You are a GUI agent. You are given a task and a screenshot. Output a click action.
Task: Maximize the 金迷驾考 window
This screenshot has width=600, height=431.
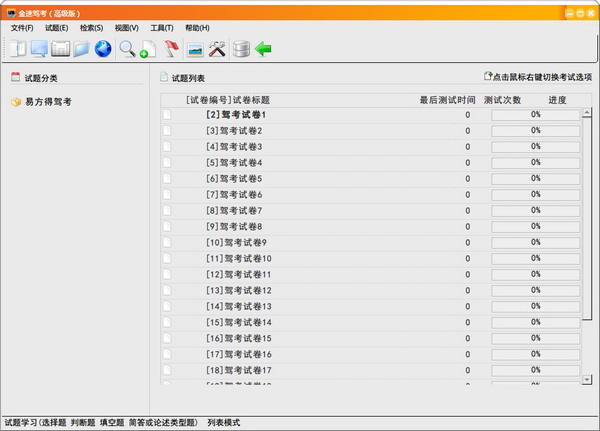click(x=580, y=13)
